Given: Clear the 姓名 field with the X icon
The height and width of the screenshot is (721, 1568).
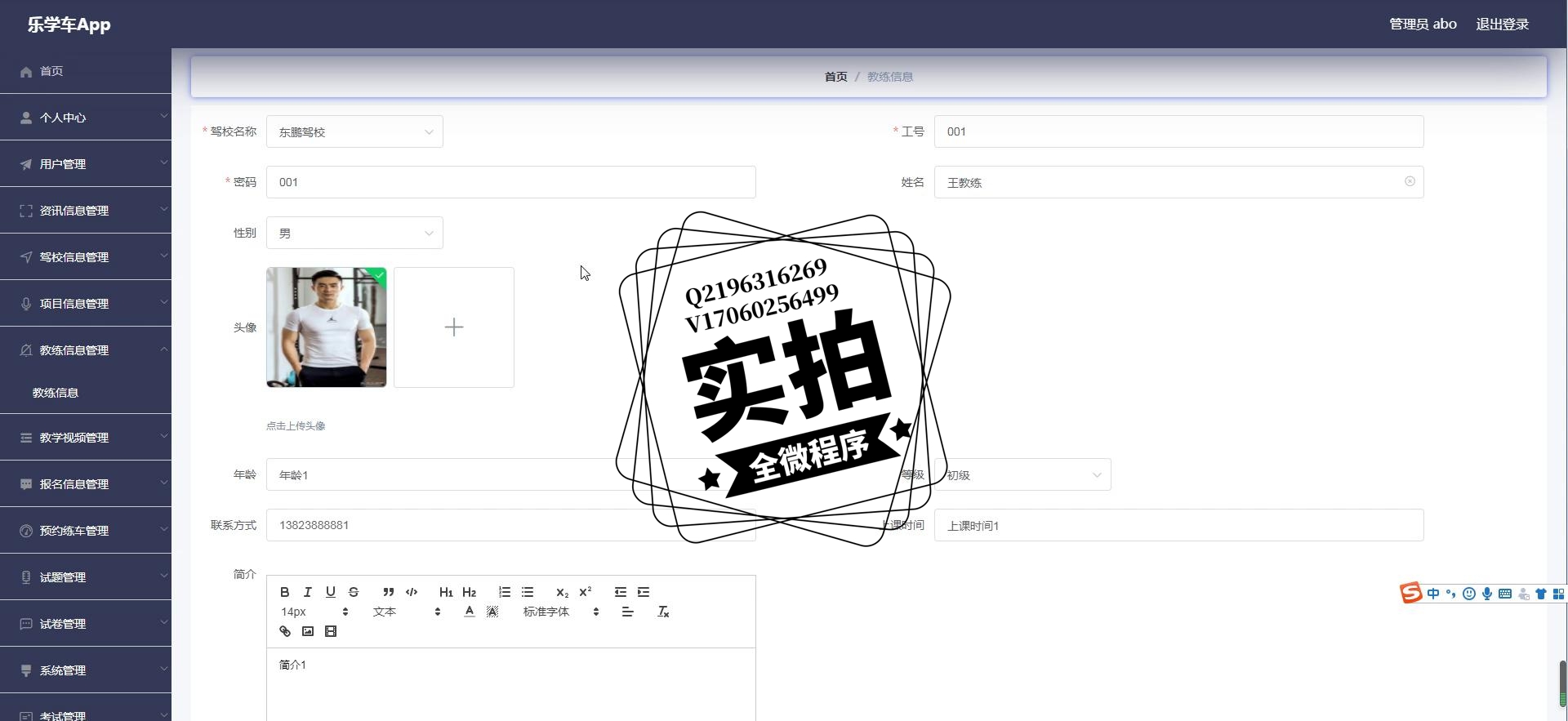Looking at the screenshot, I should click(x=1410, y=181).
